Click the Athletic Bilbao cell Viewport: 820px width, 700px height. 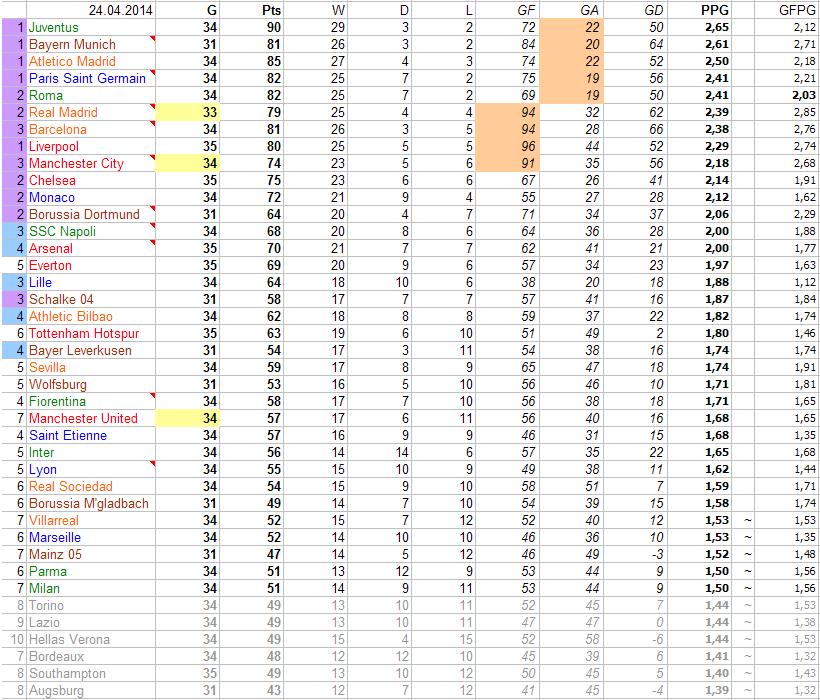[91, 316]
